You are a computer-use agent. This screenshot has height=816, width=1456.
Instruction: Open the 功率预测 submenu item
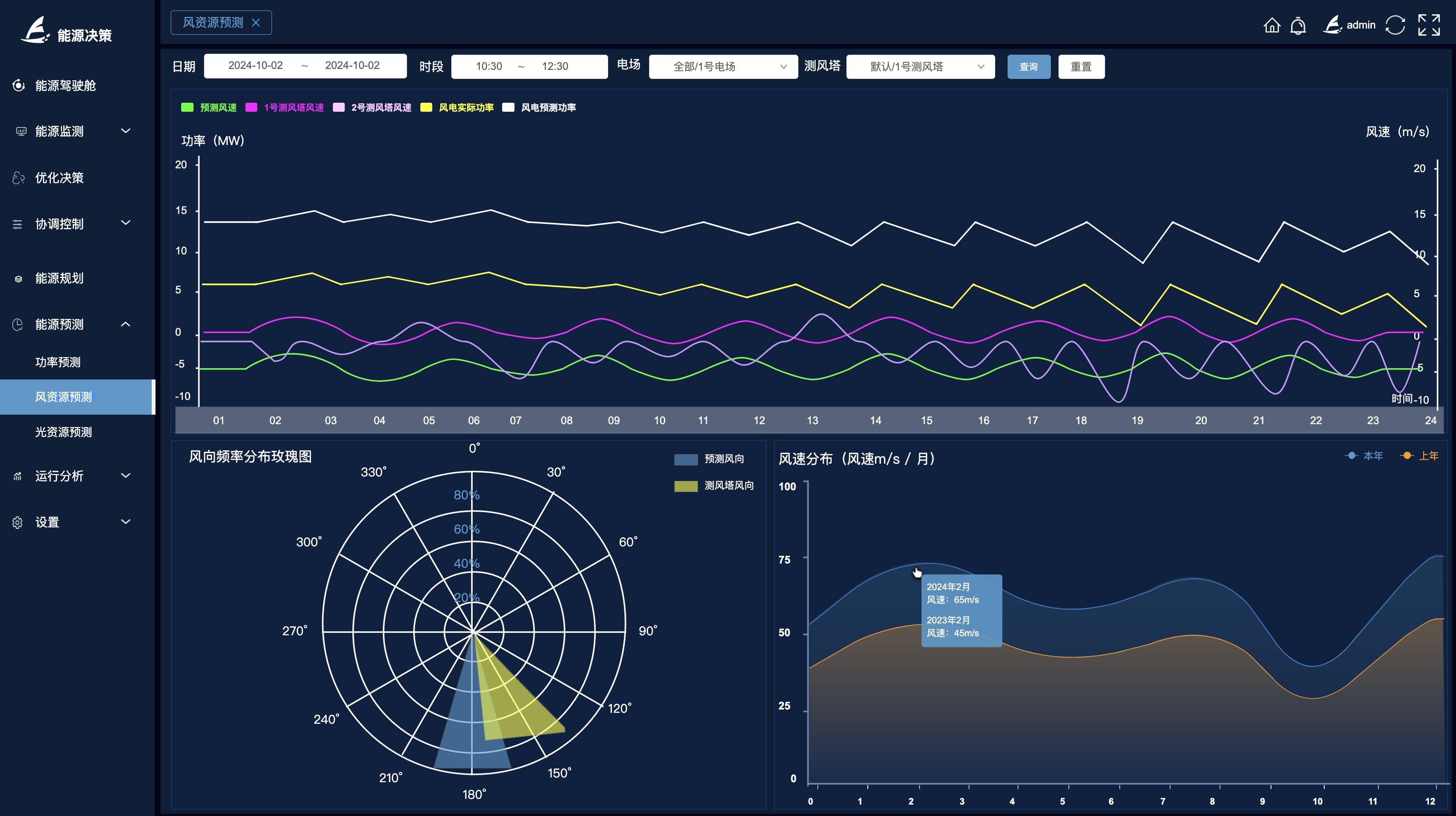[x=58, y=362]
